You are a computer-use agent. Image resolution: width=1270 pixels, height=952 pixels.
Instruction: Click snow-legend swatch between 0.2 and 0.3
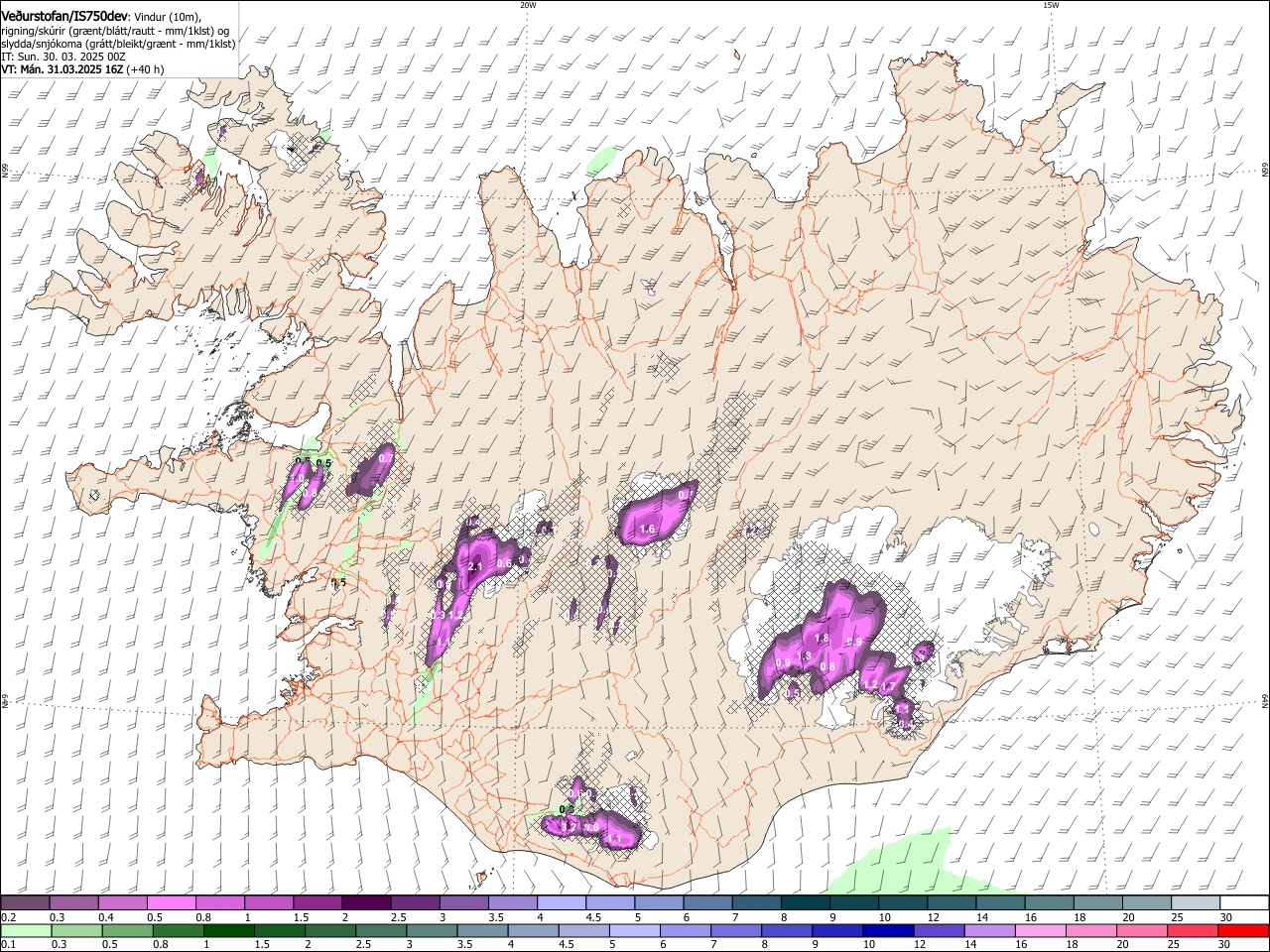click(26, 902)
